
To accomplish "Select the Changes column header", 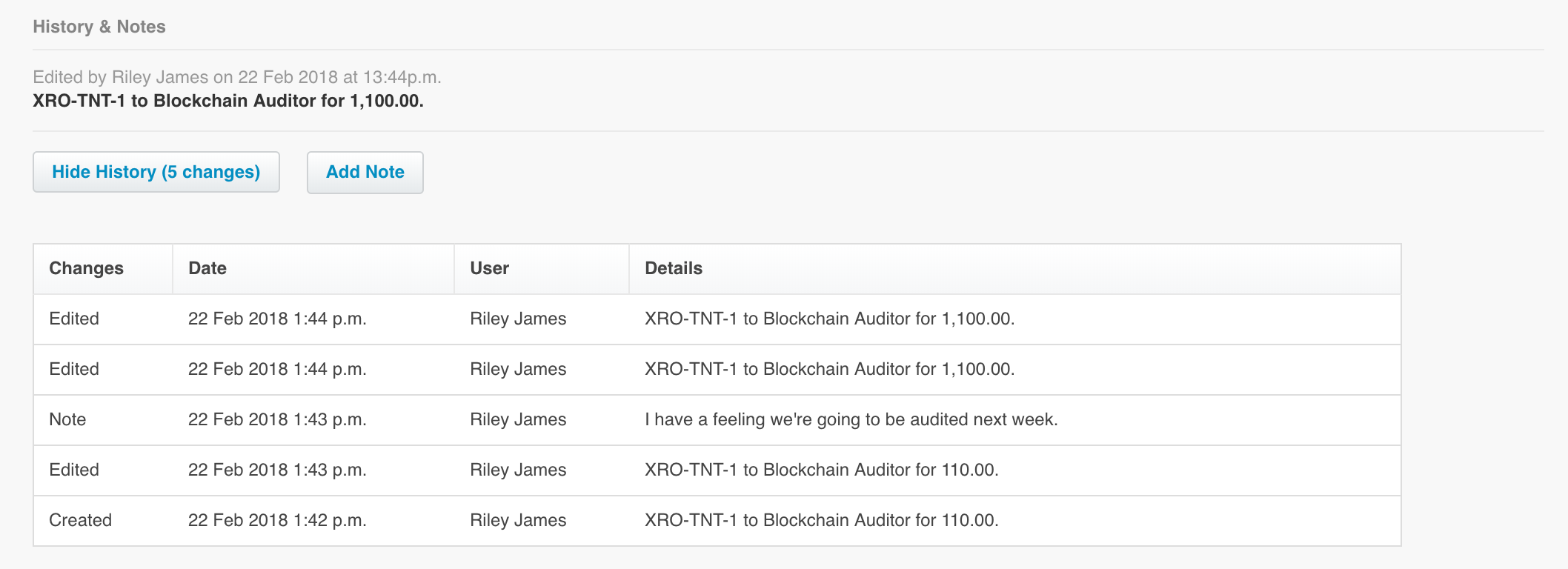I will pyautogui.click(x=87, y=268).
